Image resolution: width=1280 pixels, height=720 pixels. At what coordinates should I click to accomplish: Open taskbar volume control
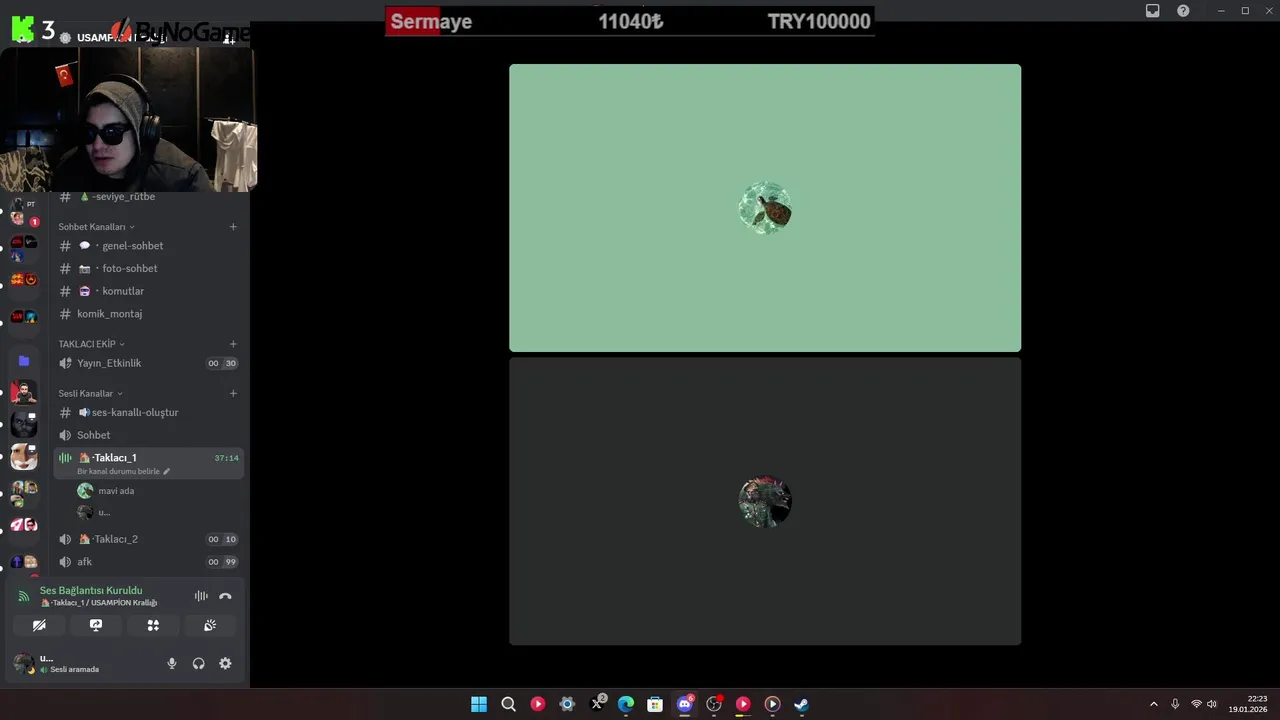[1212, 704]
